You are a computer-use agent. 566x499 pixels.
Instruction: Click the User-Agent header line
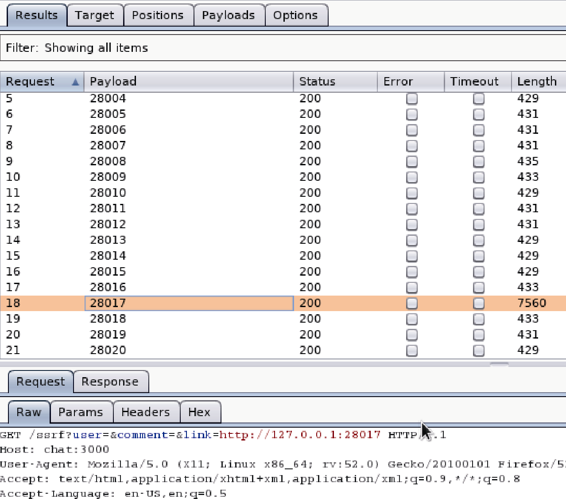tap(283, 464)
